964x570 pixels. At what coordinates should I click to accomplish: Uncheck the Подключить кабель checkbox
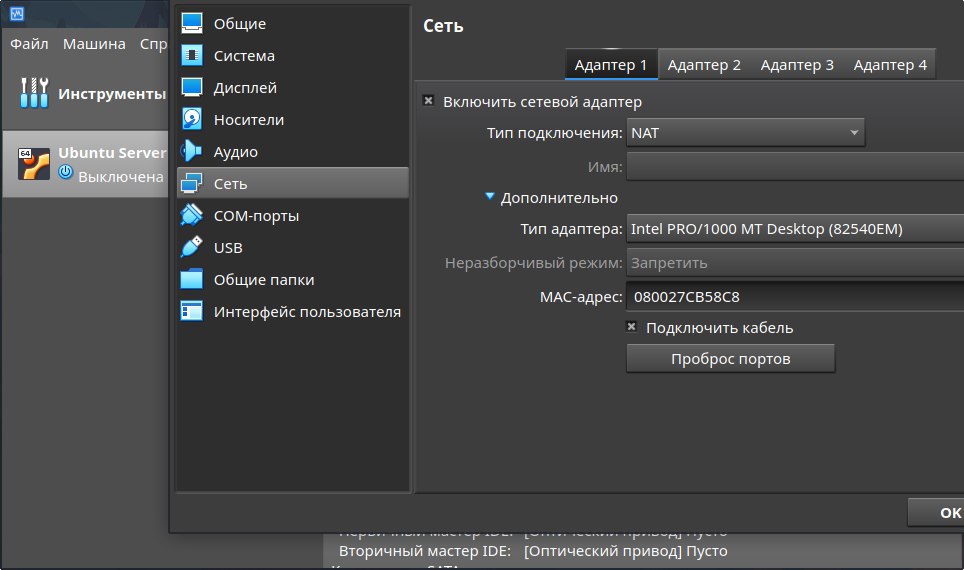point(632,328)
